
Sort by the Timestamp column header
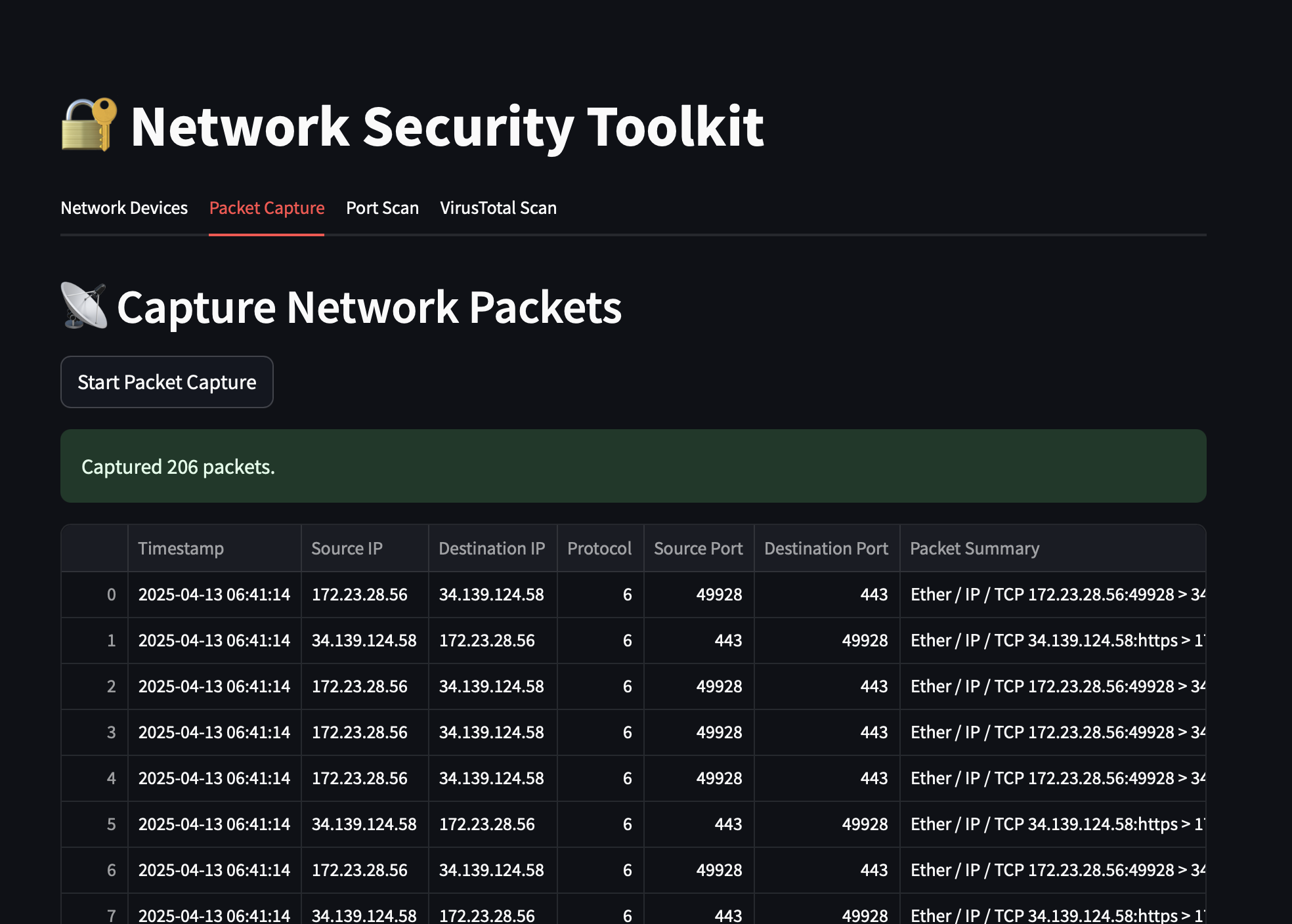[181, 549]
